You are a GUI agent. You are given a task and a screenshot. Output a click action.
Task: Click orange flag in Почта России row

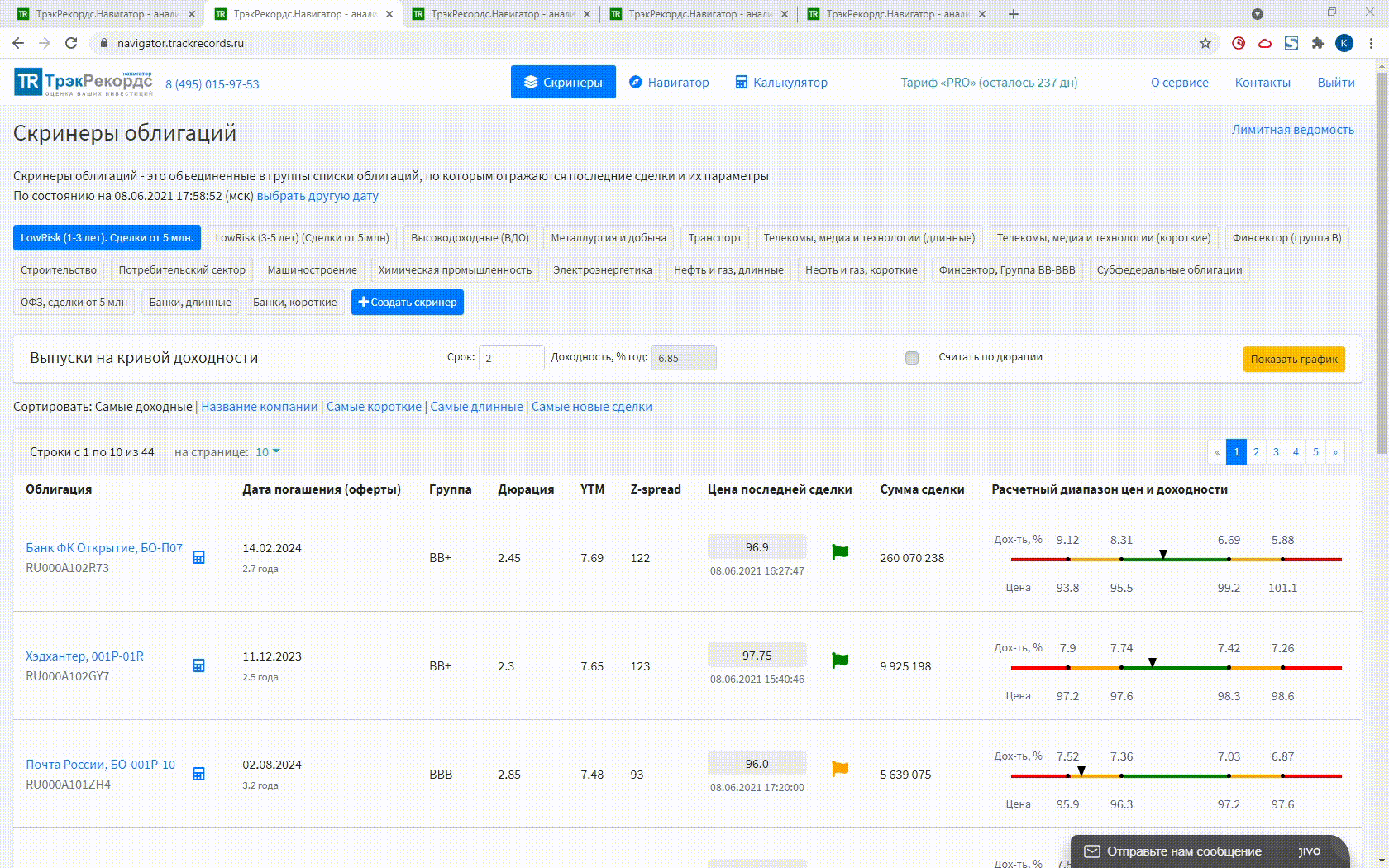tap(840, 769)
